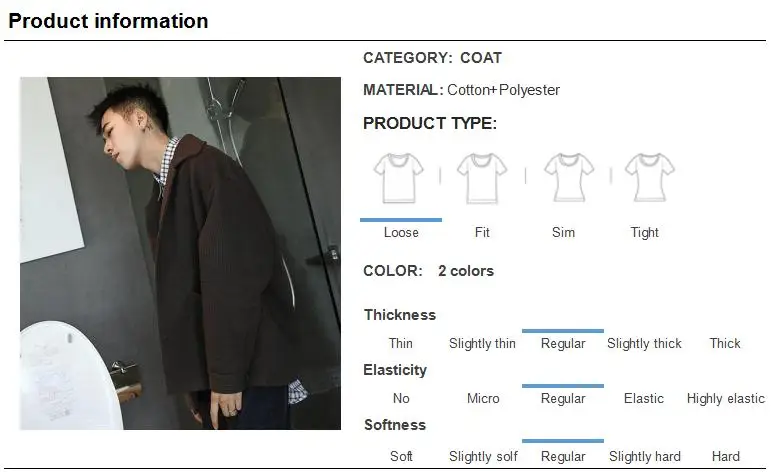Select the Tight t-shirt icon
This screenshot has height=472, width=775.
click(x=649, y=178)
